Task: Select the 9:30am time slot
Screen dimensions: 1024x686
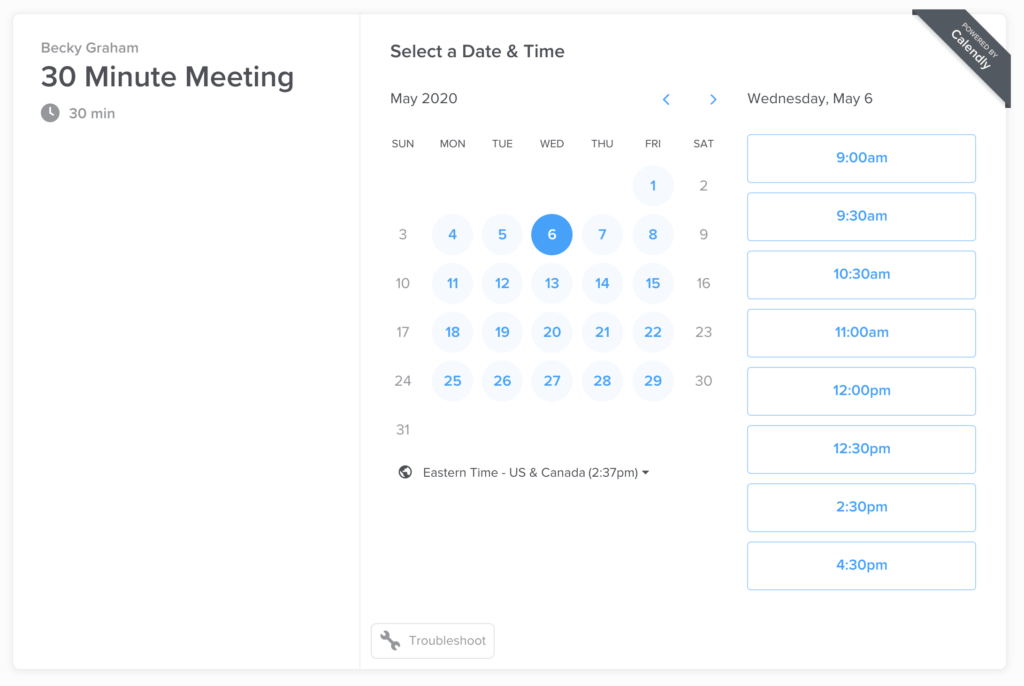Action: [861, 216]
